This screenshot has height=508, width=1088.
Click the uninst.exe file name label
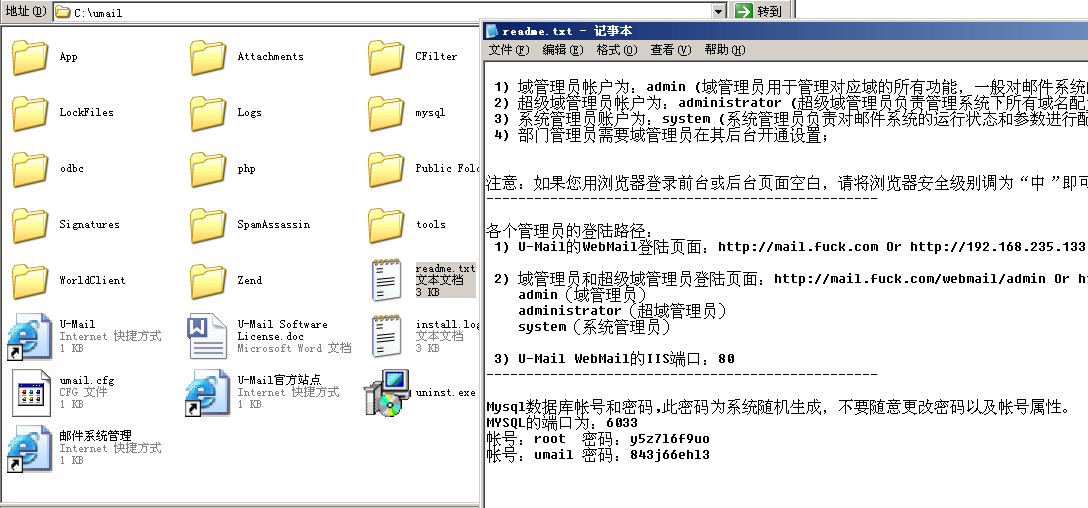tap(445, 393)
